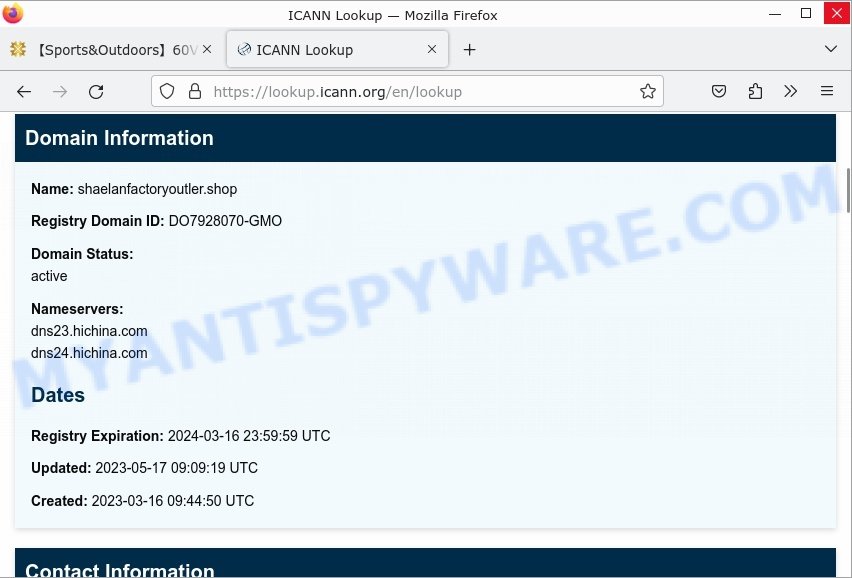Reload the current page
Image resolution: width=852 pixels, height=578 pixels.
point(96,92)
